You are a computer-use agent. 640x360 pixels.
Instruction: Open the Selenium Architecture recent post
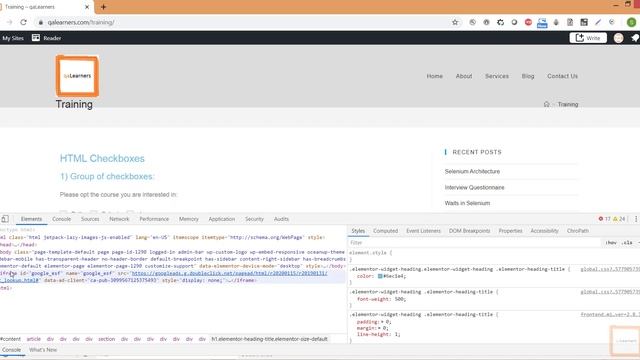472,171
